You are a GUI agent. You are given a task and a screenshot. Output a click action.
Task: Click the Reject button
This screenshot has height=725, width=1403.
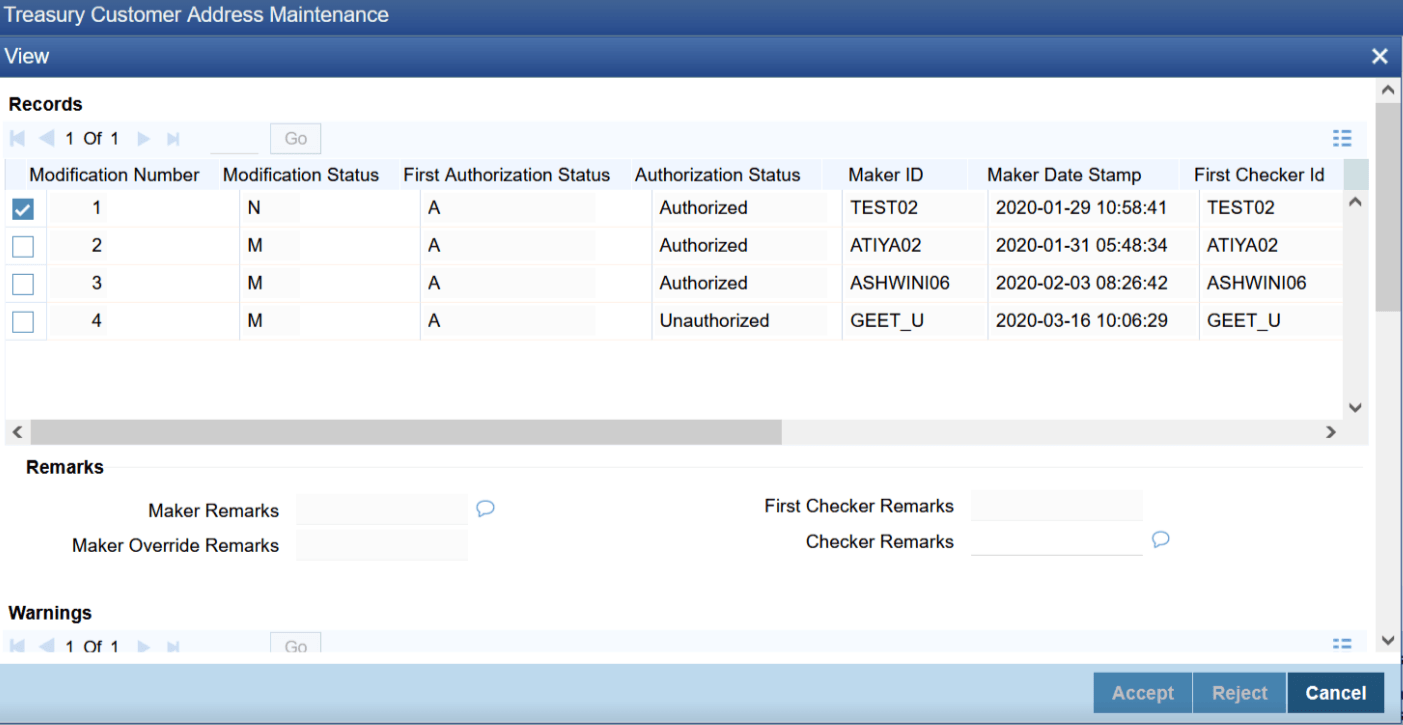1240,693
